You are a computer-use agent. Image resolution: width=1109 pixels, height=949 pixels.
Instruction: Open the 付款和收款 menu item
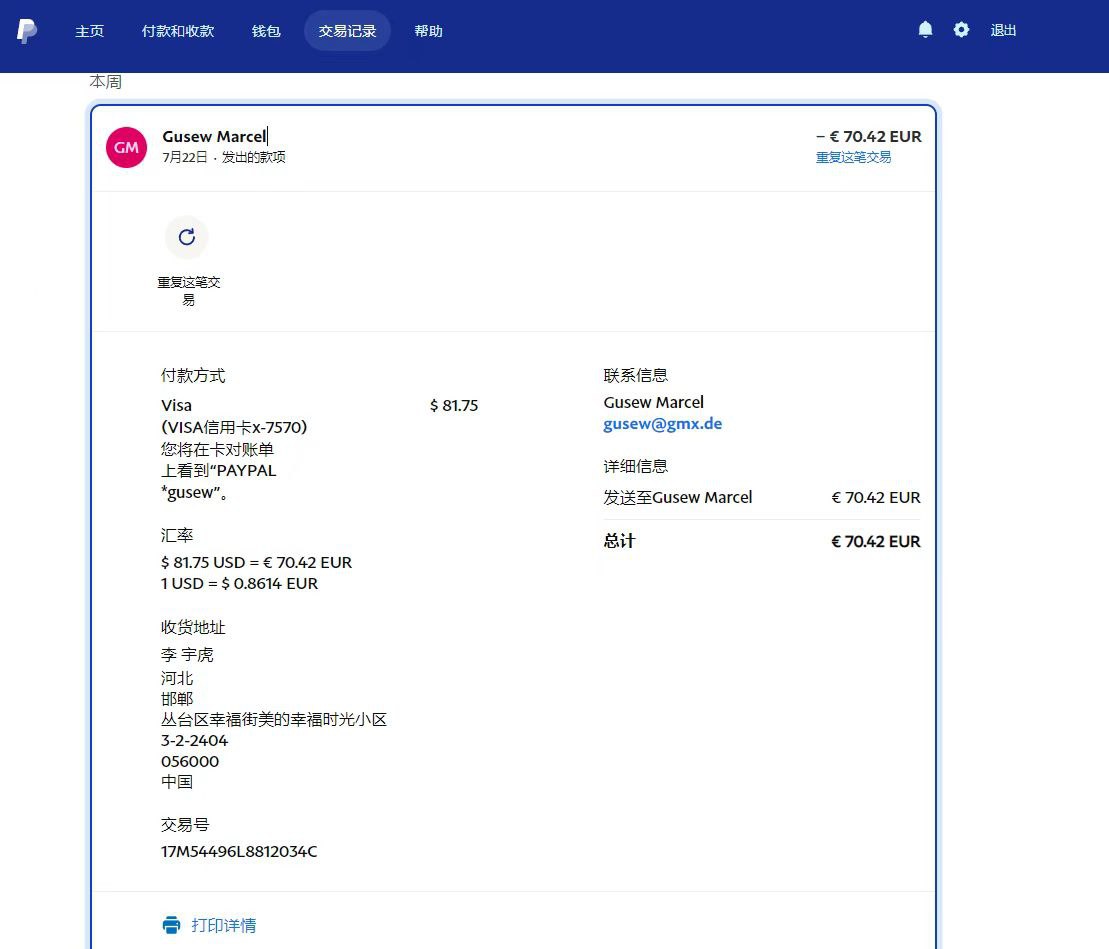pos(178,31)
